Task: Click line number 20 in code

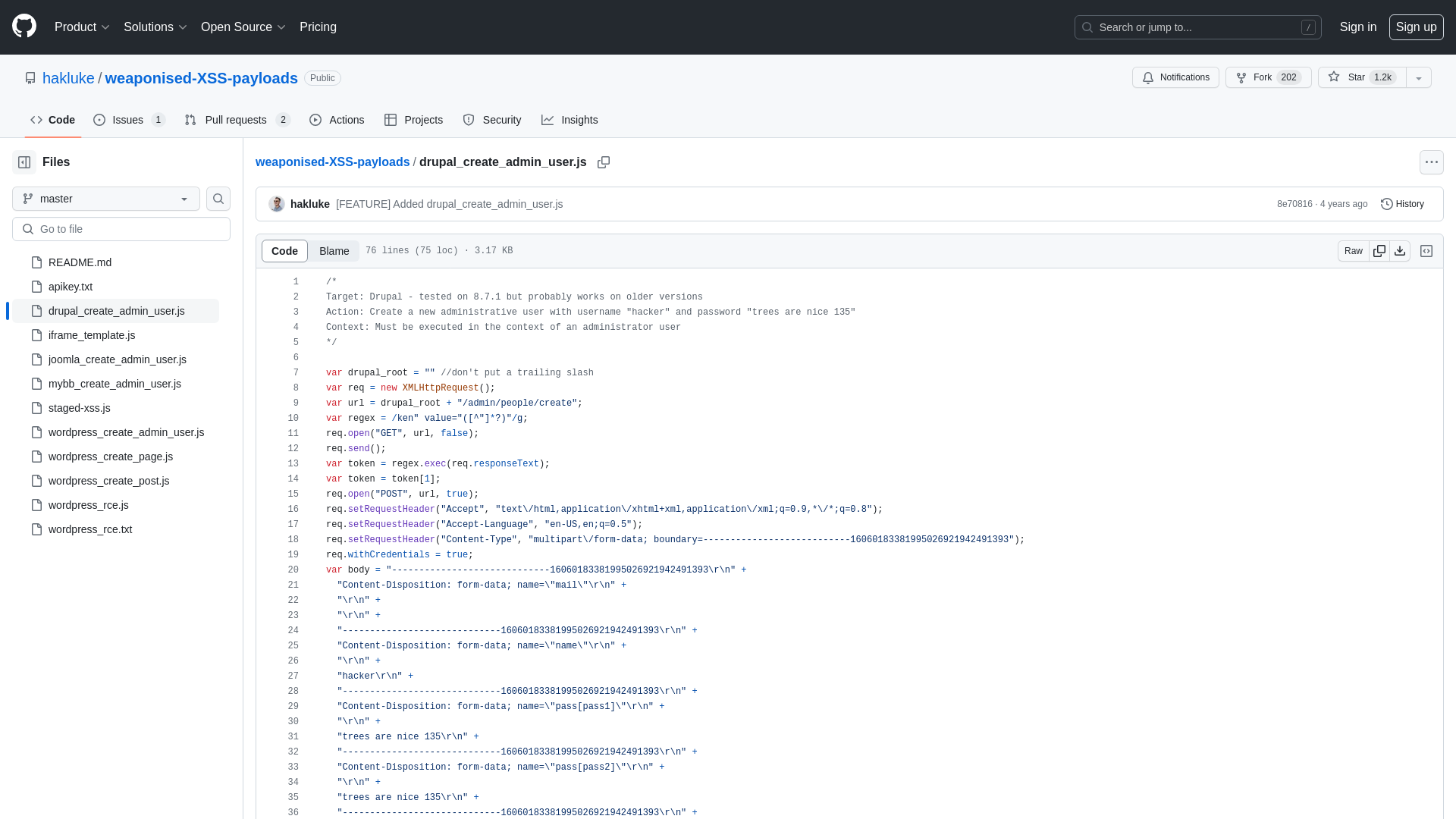Action: 293,570
